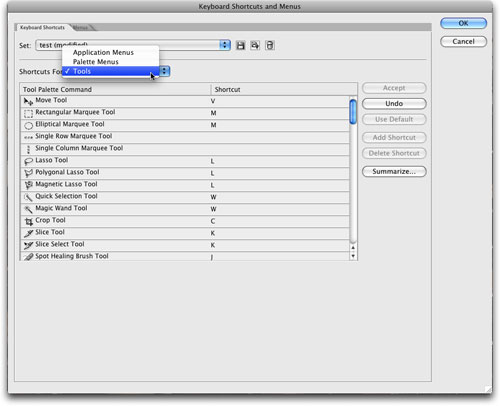500x406 pixels.
Task: Select the Polygonal Lasso Tool icon
Action: click(28, 173)
